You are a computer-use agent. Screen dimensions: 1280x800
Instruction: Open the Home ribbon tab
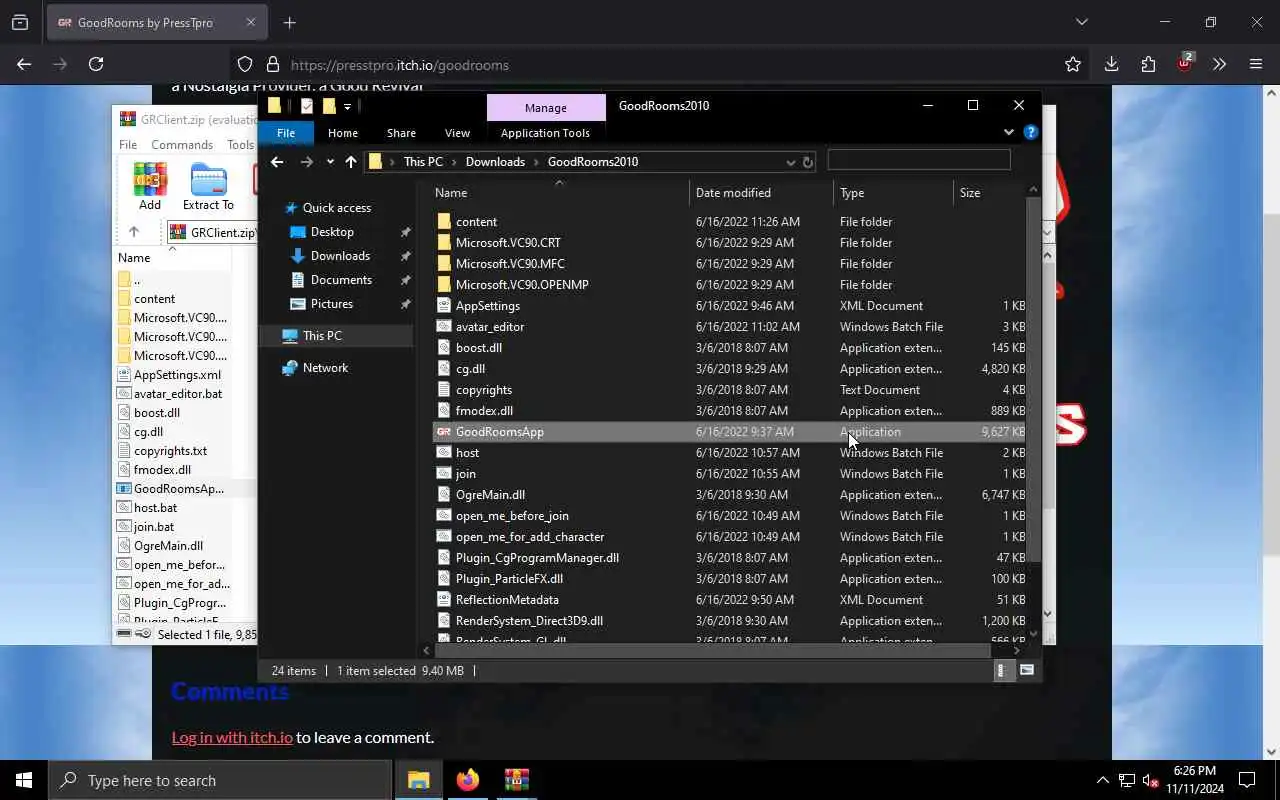(x=343, y=133)
